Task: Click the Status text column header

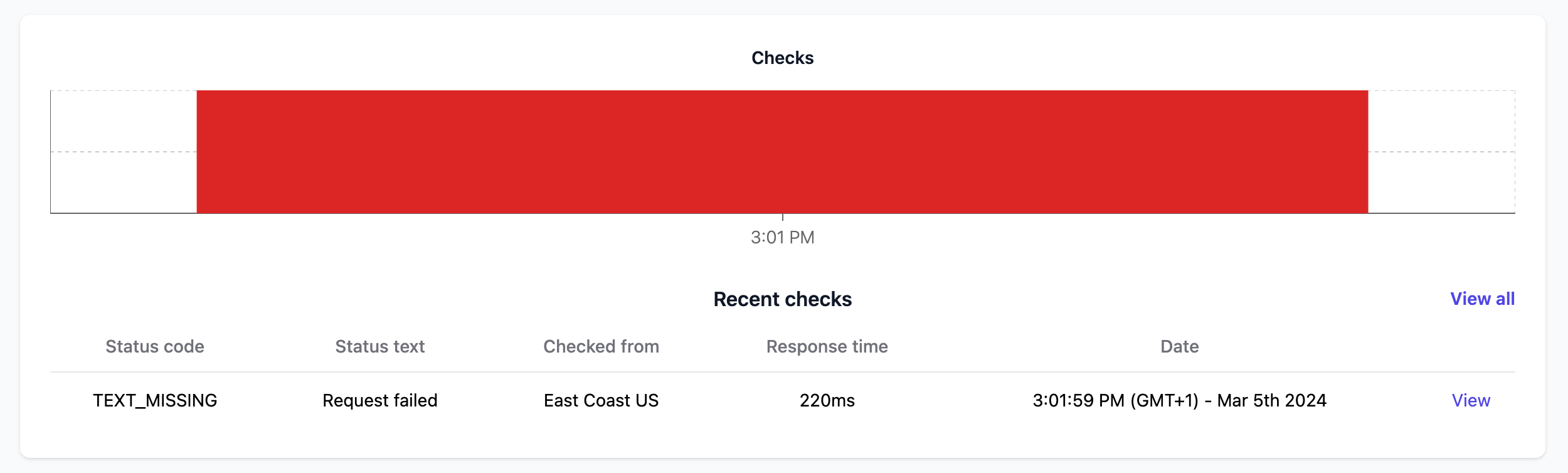Action: pyautogui.click(x=379, y=346)
